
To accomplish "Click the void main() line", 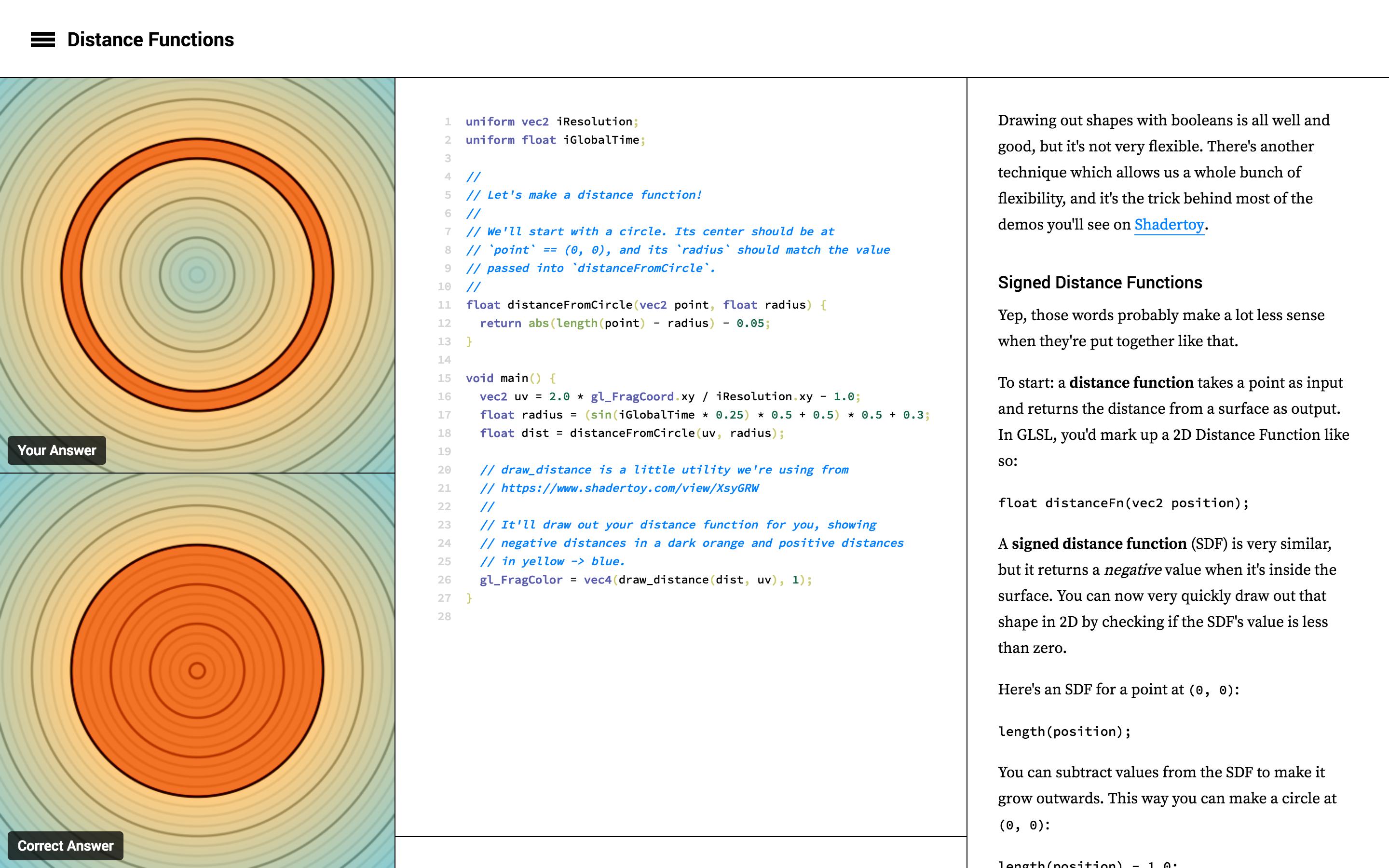I will point(510,379).
